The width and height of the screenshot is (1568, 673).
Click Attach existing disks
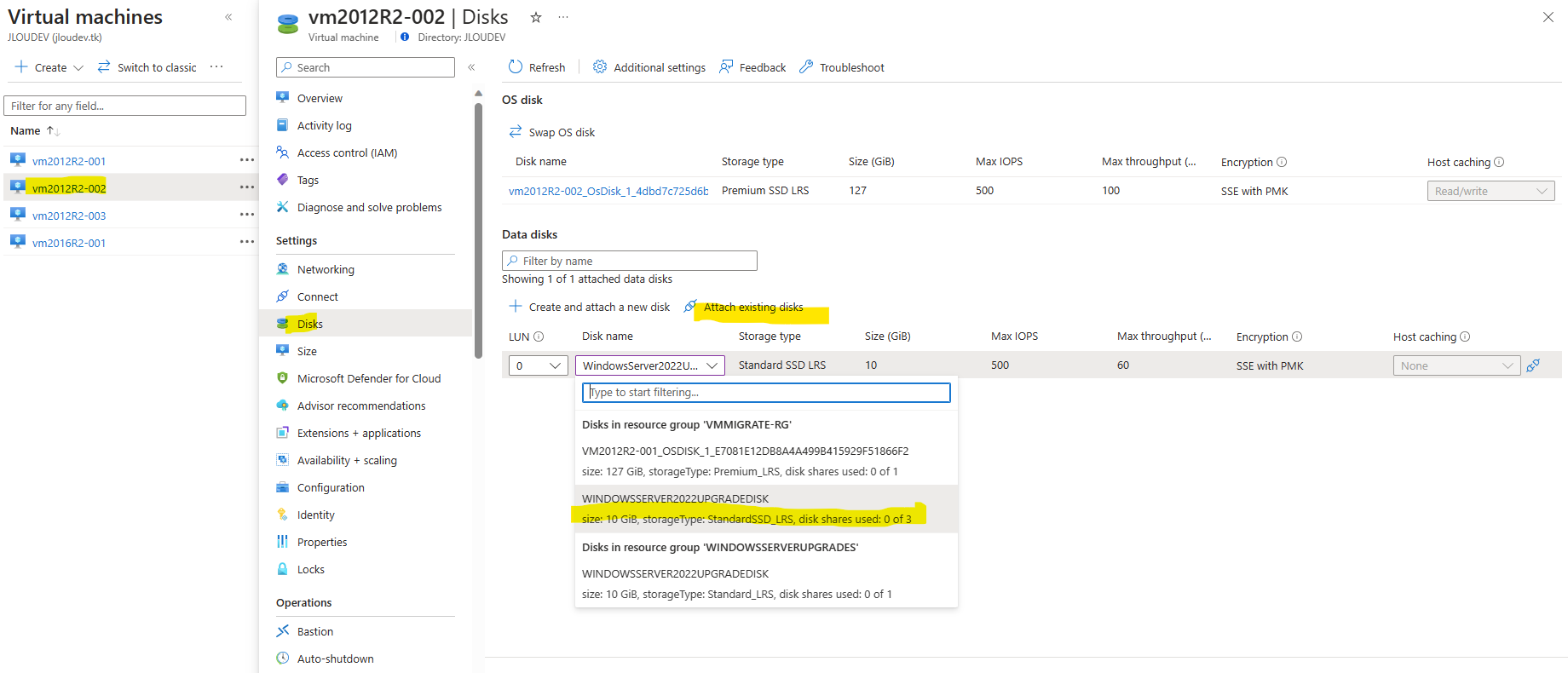(x=744, y=307)
